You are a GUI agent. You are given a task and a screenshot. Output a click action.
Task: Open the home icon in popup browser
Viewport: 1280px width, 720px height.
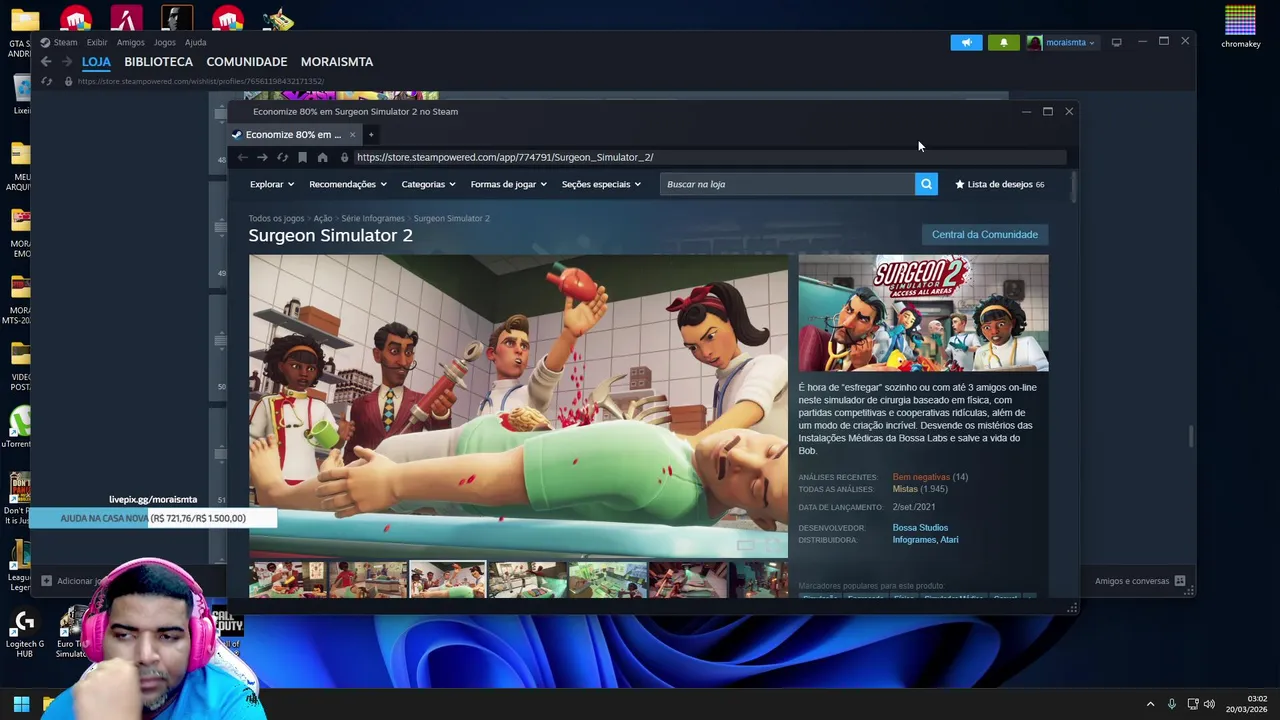(x=322, y=157)
